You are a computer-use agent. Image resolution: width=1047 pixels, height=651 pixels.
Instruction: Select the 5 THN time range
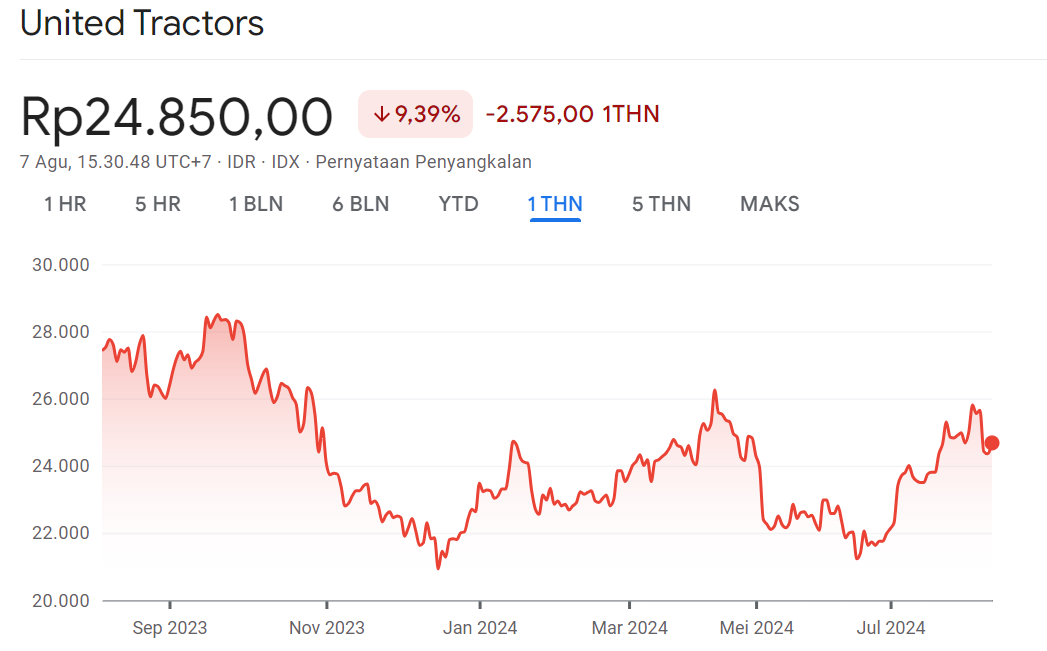click(x=661, y=204)
